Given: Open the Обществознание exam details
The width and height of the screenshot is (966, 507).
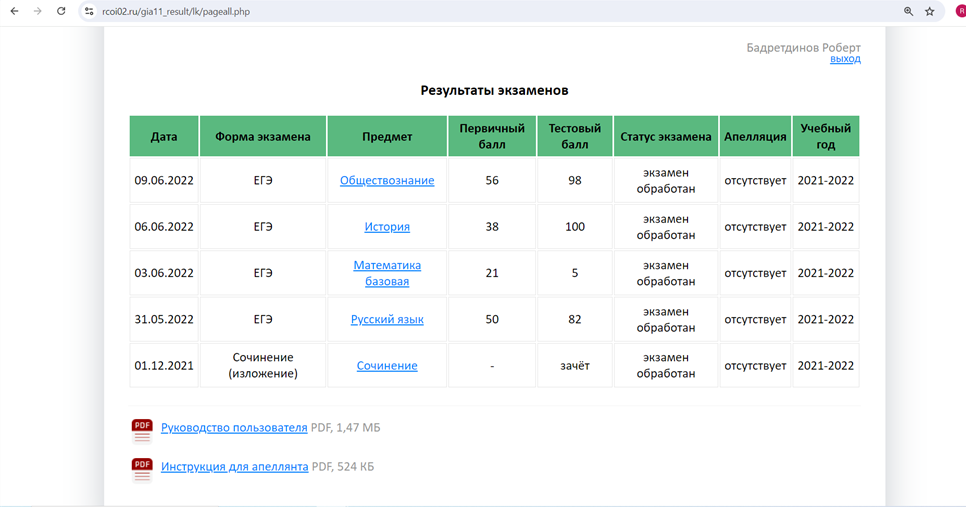Looking at the screenshot, I should point(387,180).
